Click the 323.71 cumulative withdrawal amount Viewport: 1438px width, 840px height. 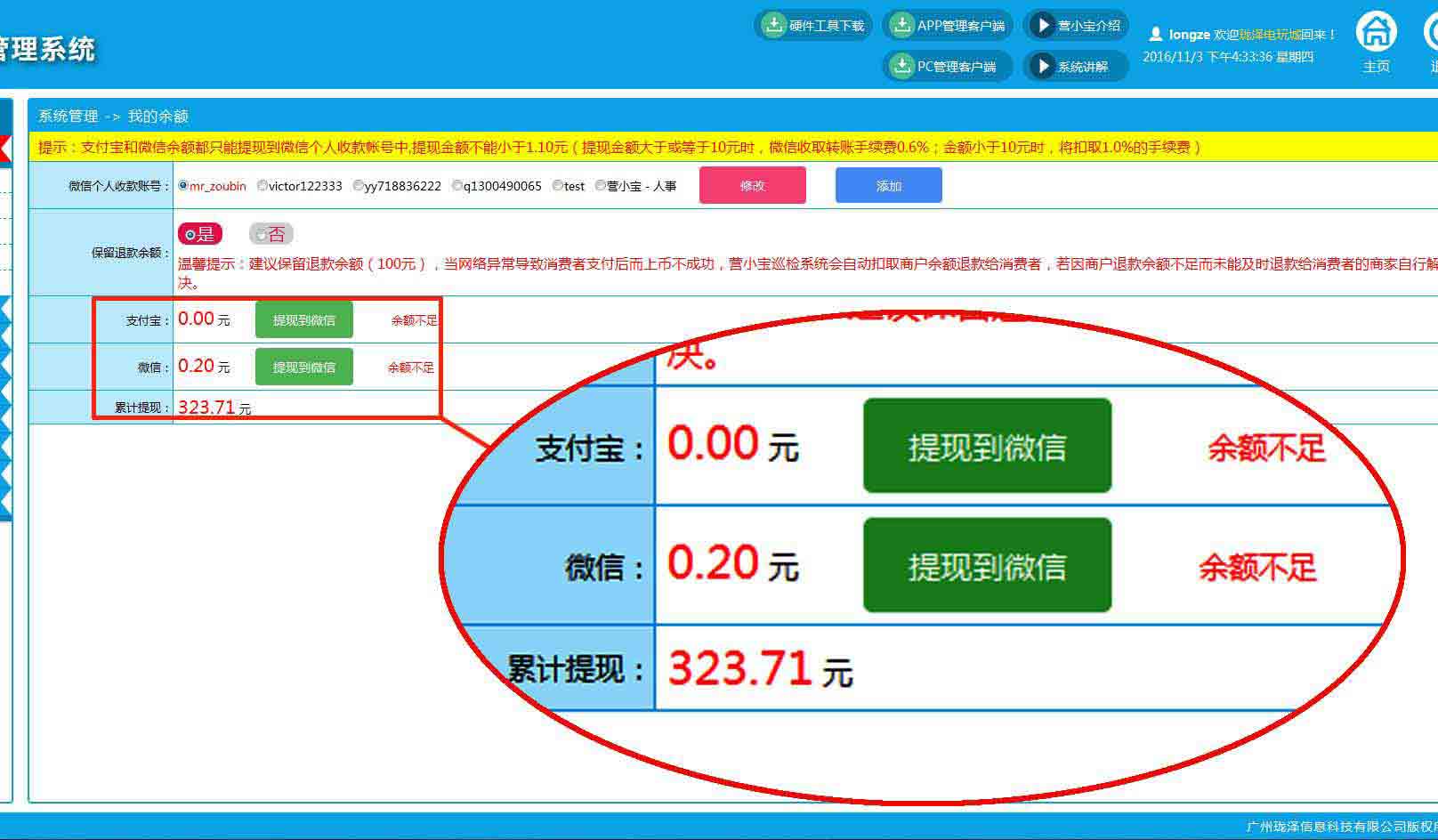pos(206,408)
